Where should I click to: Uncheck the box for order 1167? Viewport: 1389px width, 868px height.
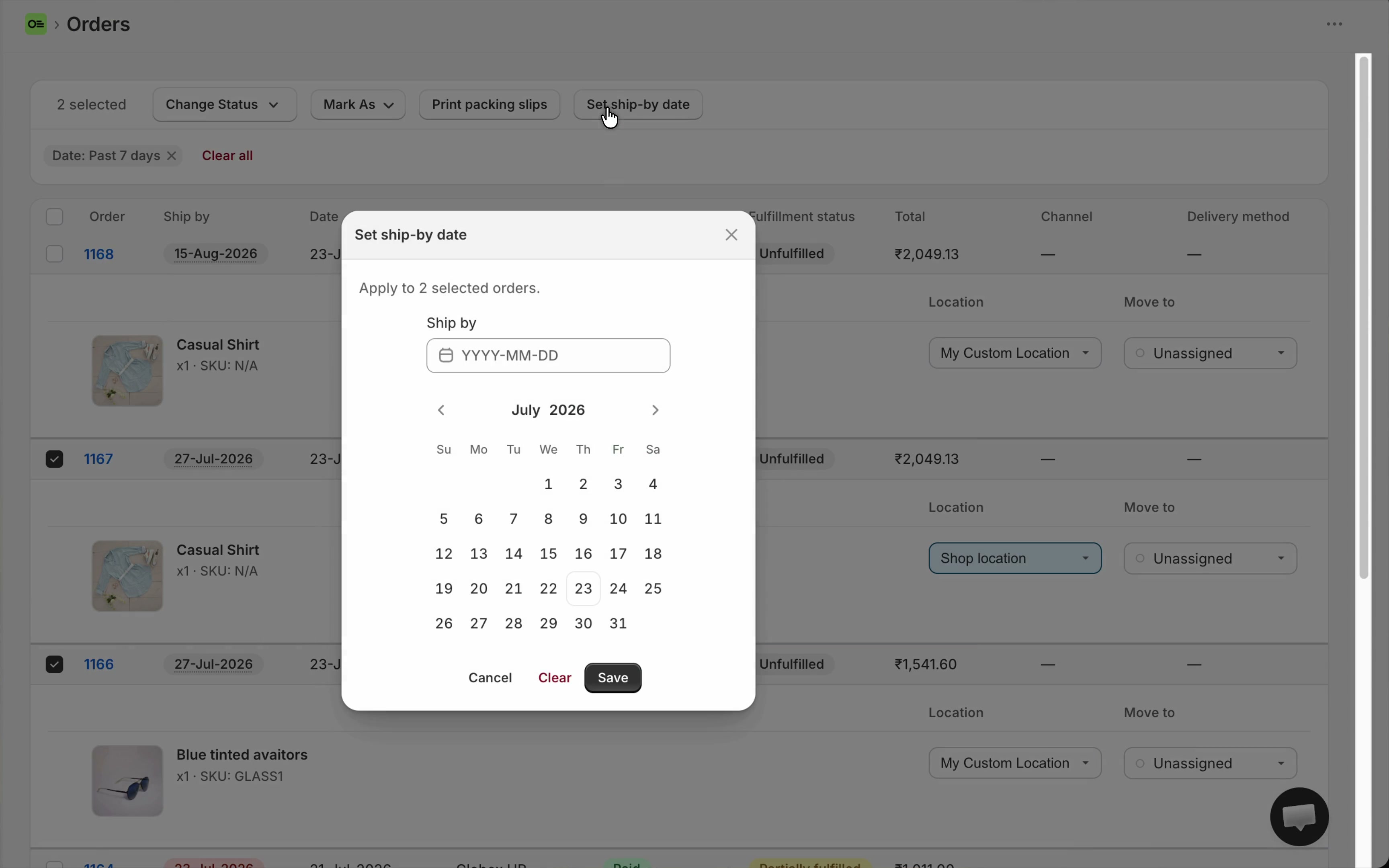click(x=55, y=459)
